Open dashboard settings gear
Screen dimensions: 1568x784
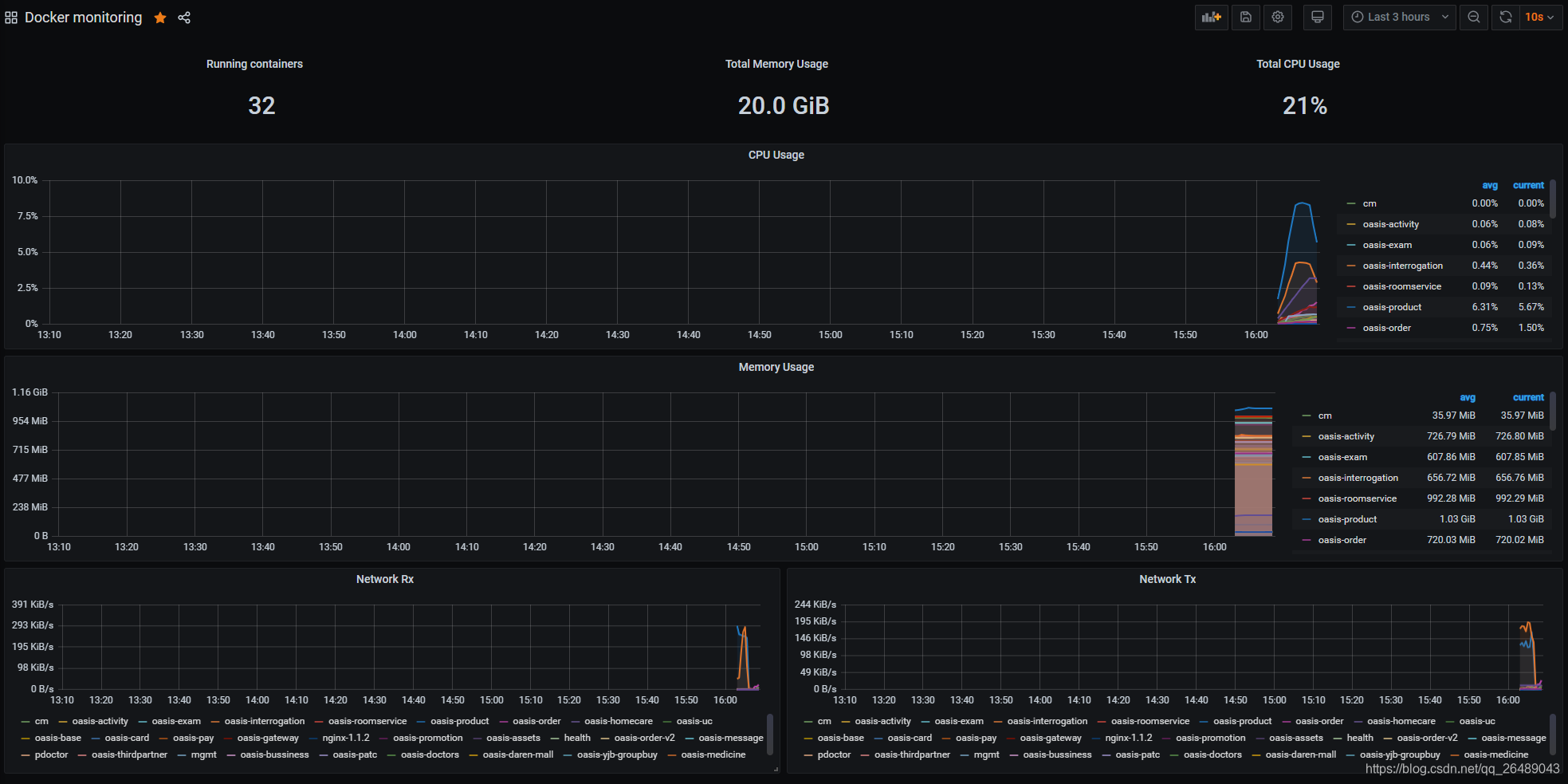click(x=1278, y=17)
